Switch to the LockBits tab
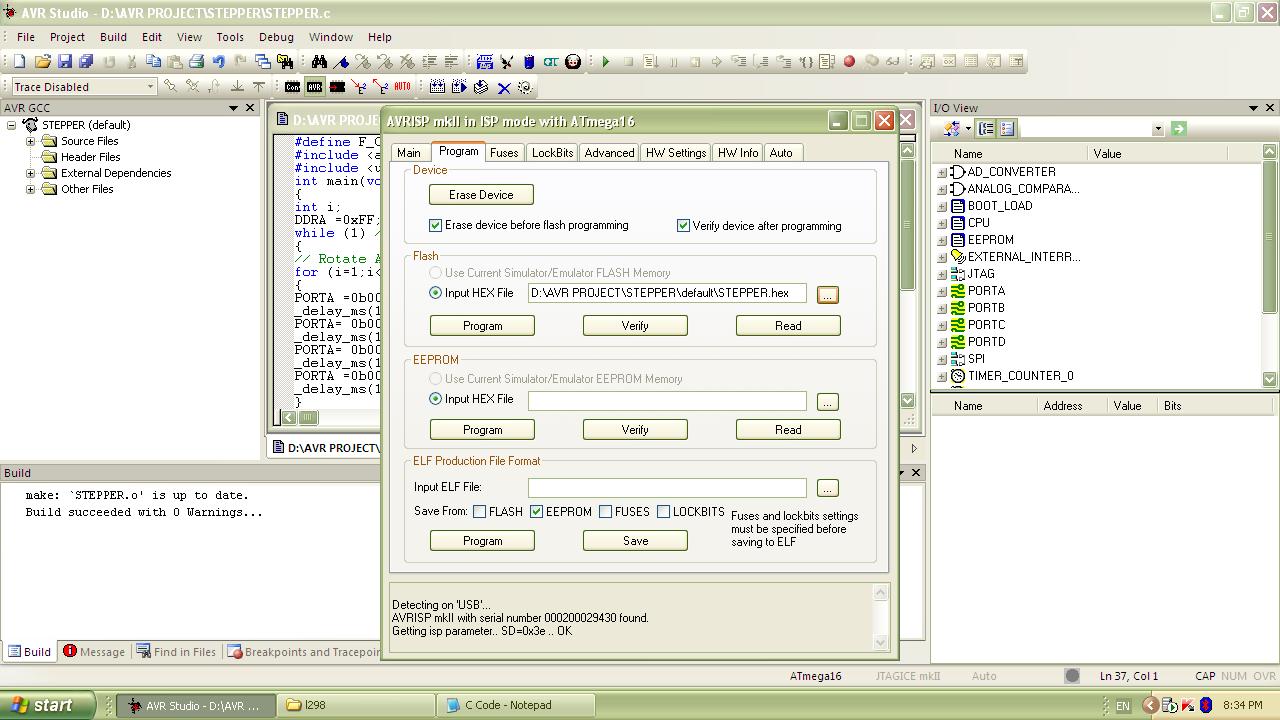This screenshot has width=1280, height=720. [x=552, y=153]
